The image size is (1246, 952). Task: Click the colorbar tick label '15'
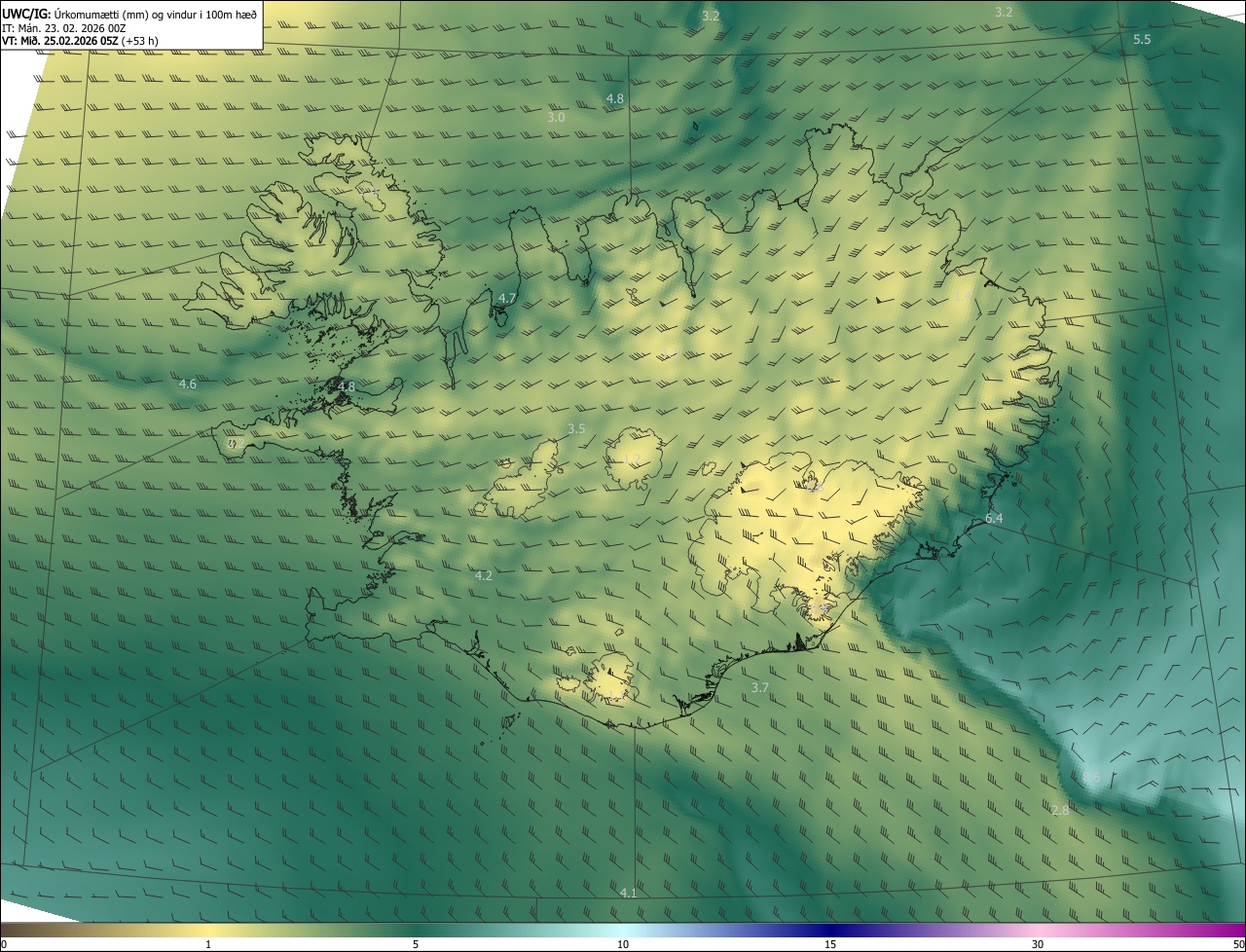(830, 944)
